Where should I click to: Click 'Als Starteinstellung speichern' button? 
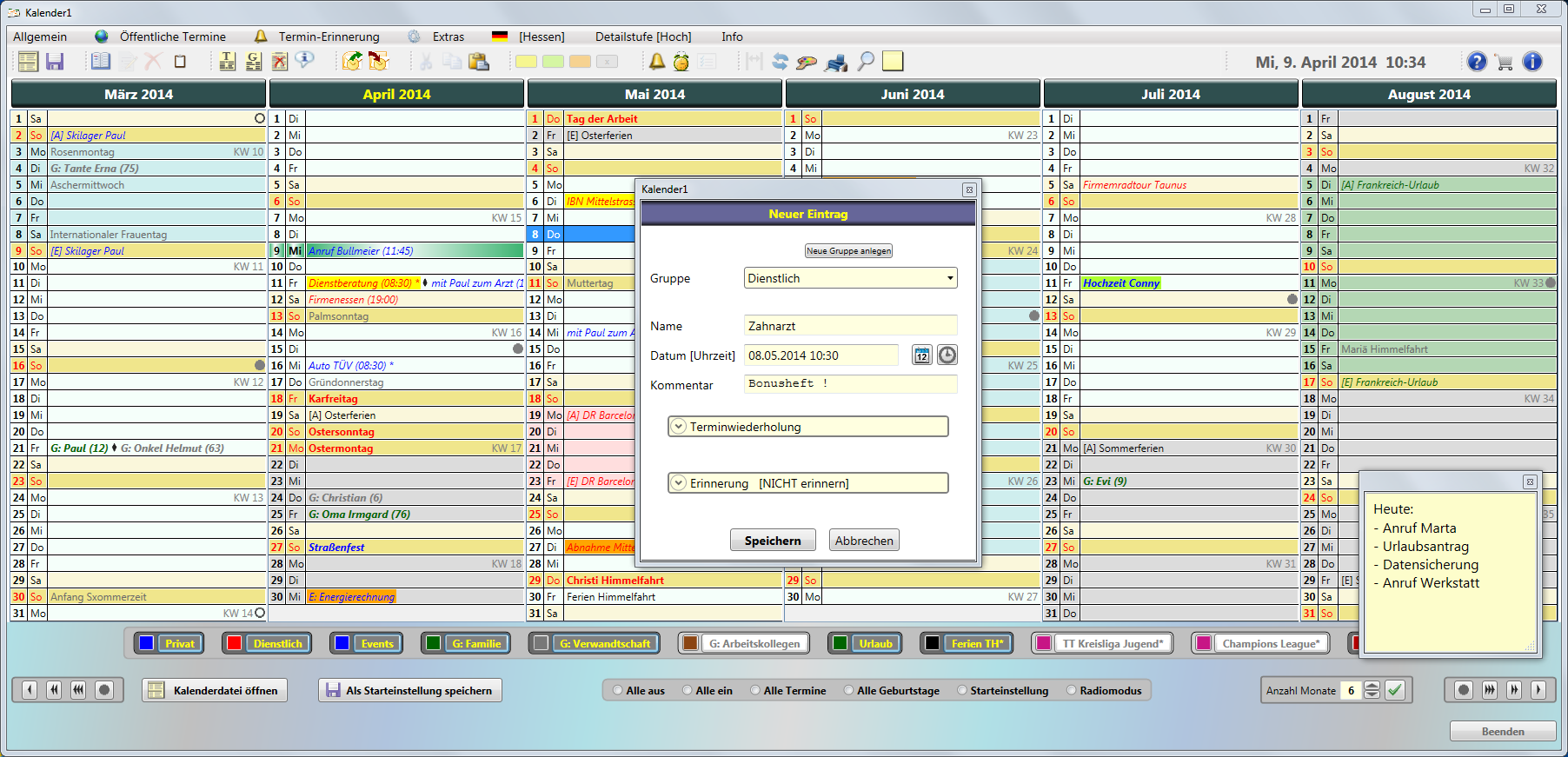(x=410, y=690)
